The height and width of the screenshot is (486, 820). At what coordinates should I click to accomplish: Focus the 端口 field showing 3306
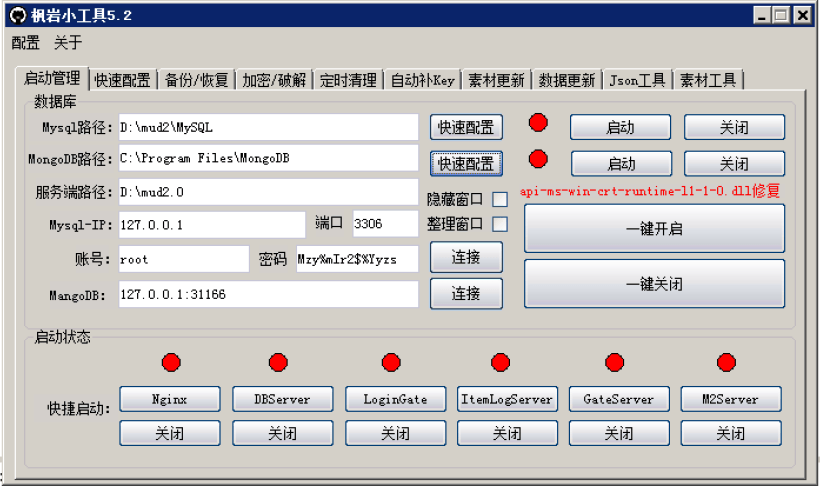click(386, 224)
